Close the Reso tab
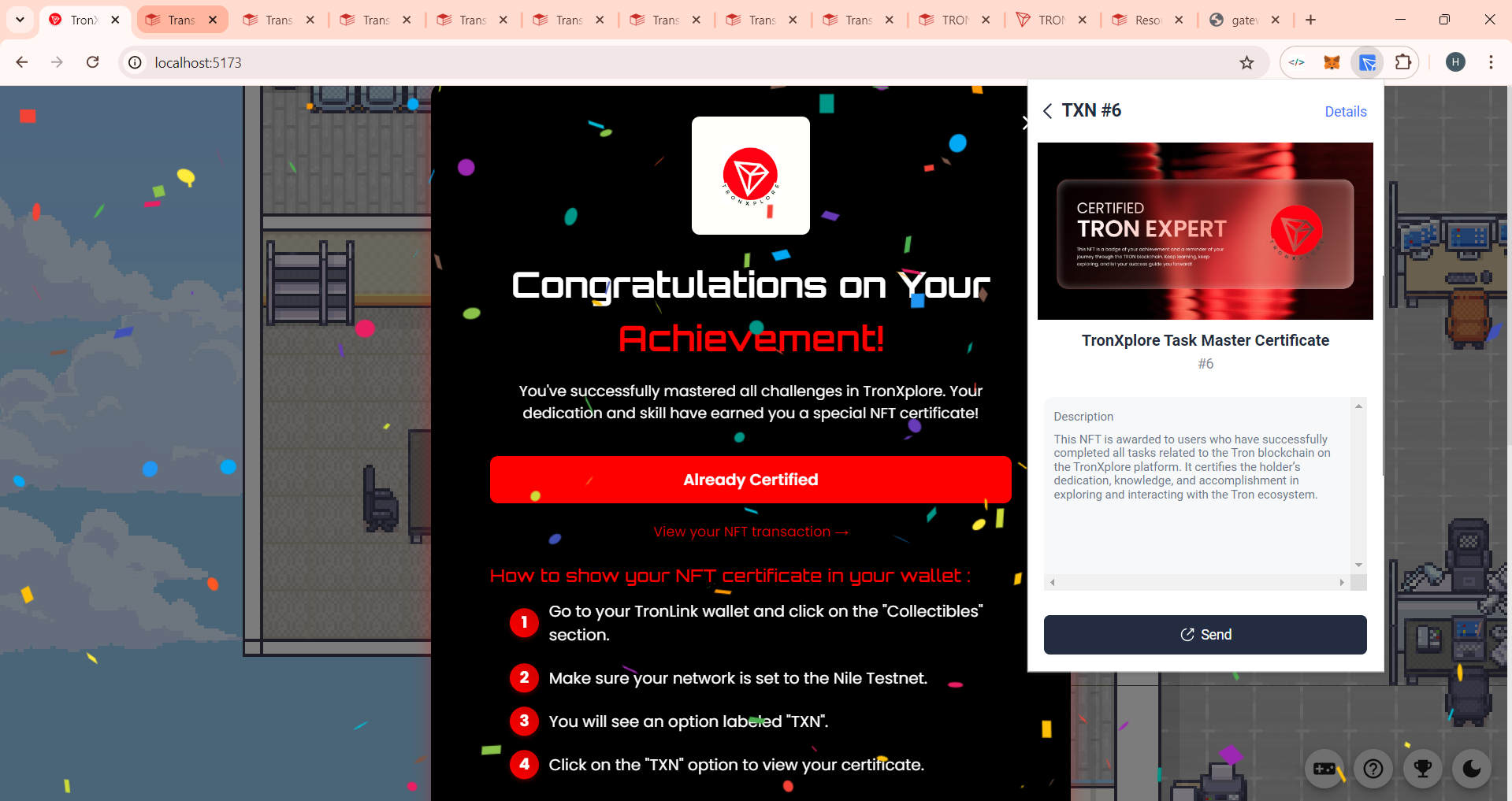This screenshot has height=801, width=1512. tap(1179, 20)
